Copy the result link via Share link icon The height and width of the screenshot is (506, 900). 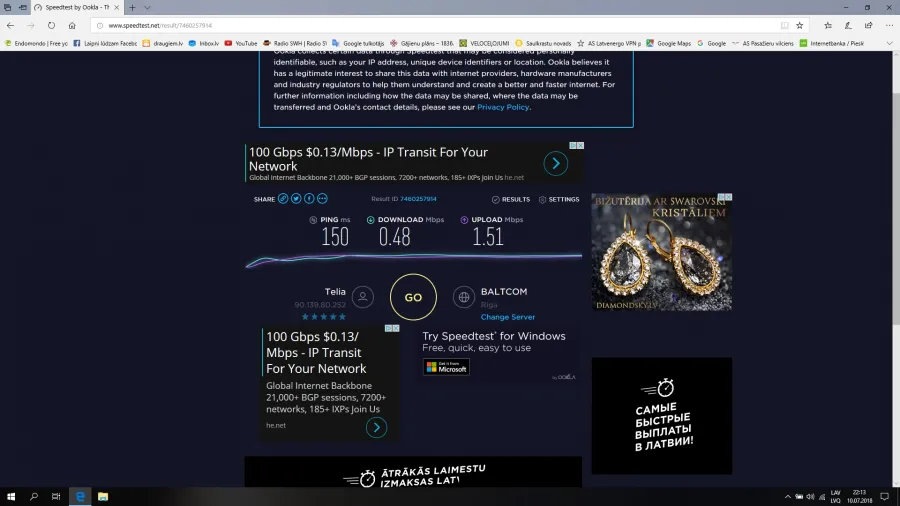pyautogui.click(x=283, y=198)
